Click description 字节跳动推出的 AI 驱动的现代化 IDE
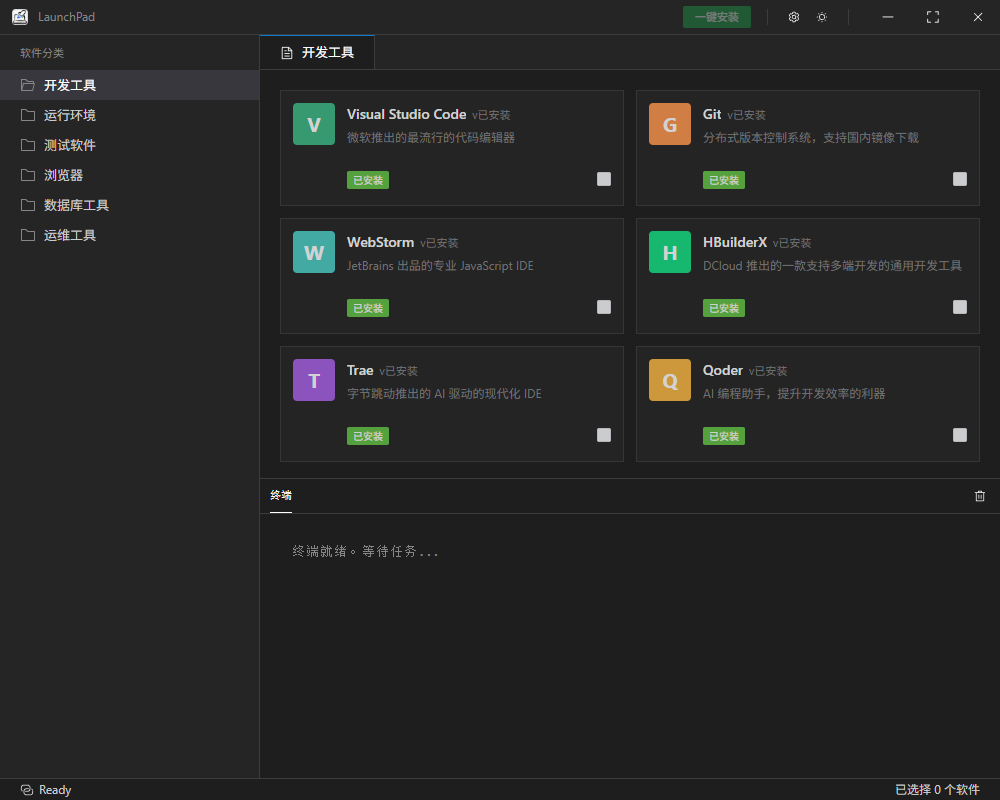1000x800 pixels. [444, 394]
